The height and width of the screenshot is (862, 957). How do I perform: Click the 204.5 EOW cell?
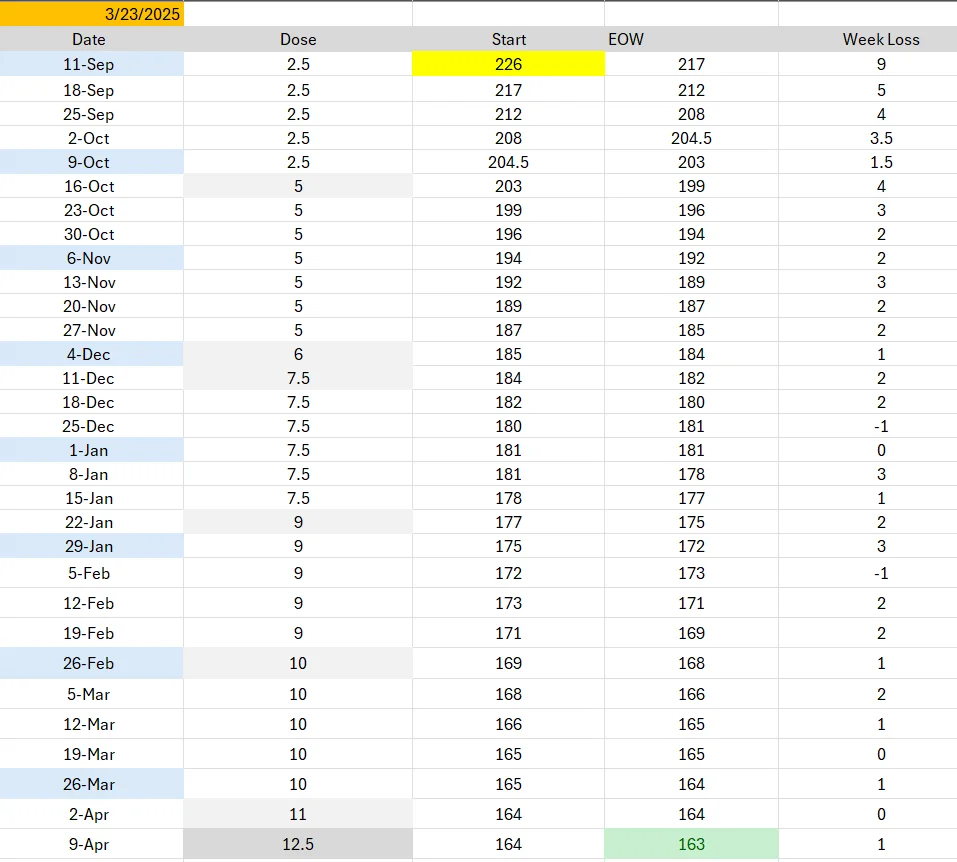tap(692, 138)
